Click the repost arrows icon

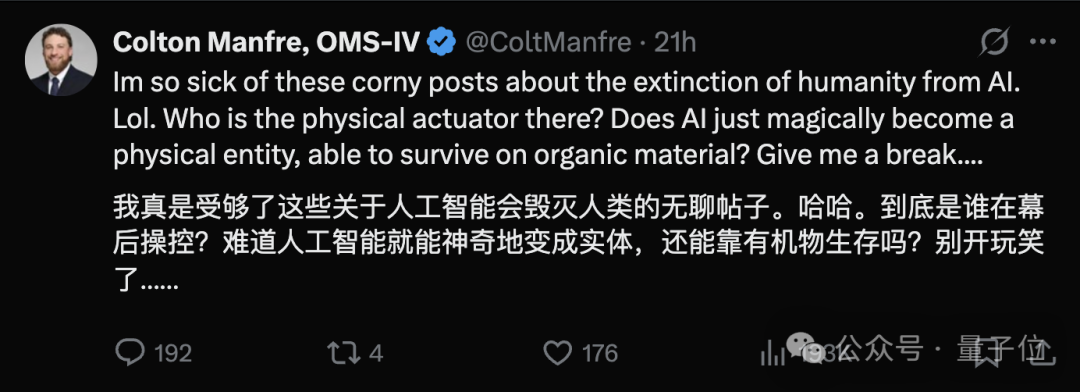tap(343, 353)
